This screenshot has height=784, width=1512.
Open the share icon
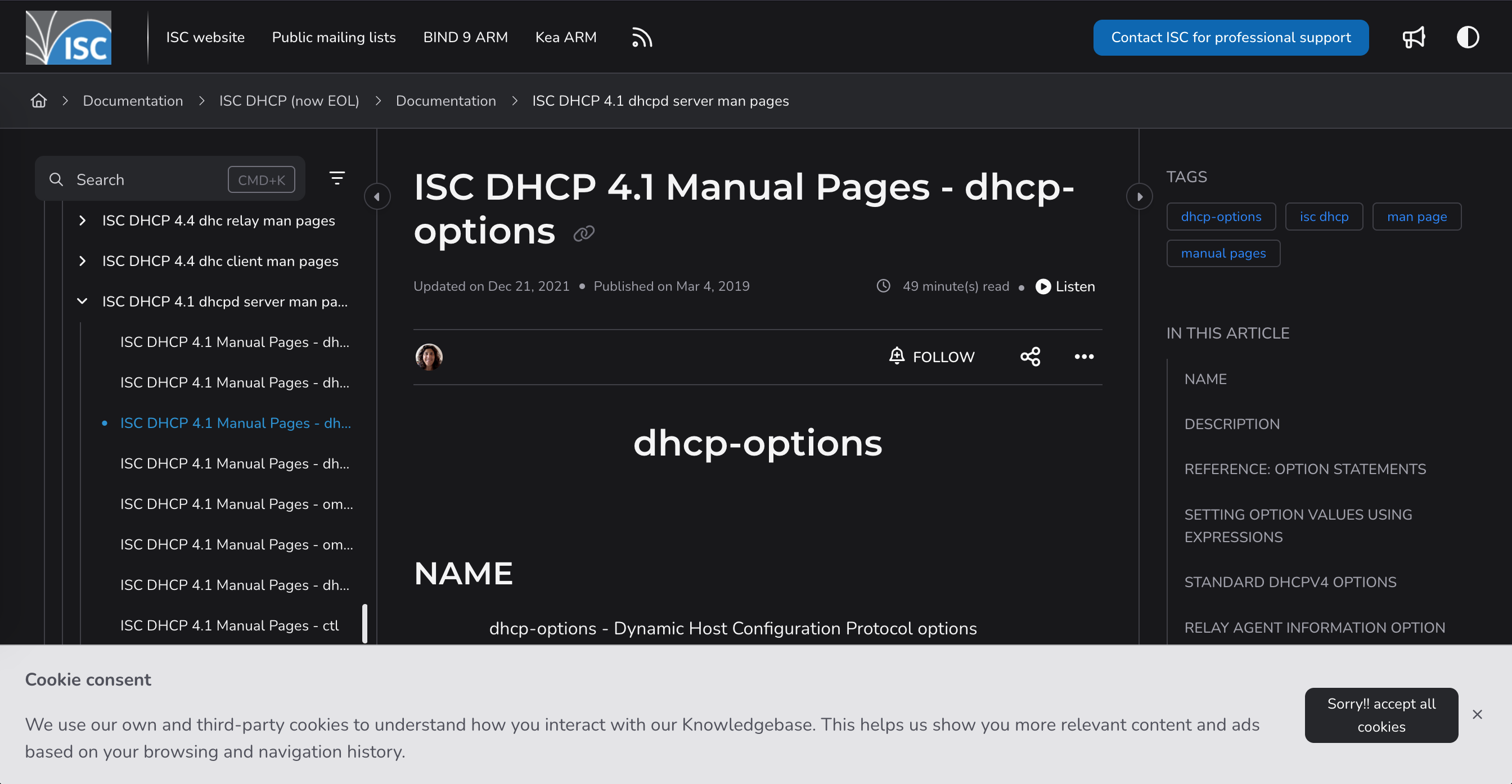pyautogui.click(x=1030, y=357)
